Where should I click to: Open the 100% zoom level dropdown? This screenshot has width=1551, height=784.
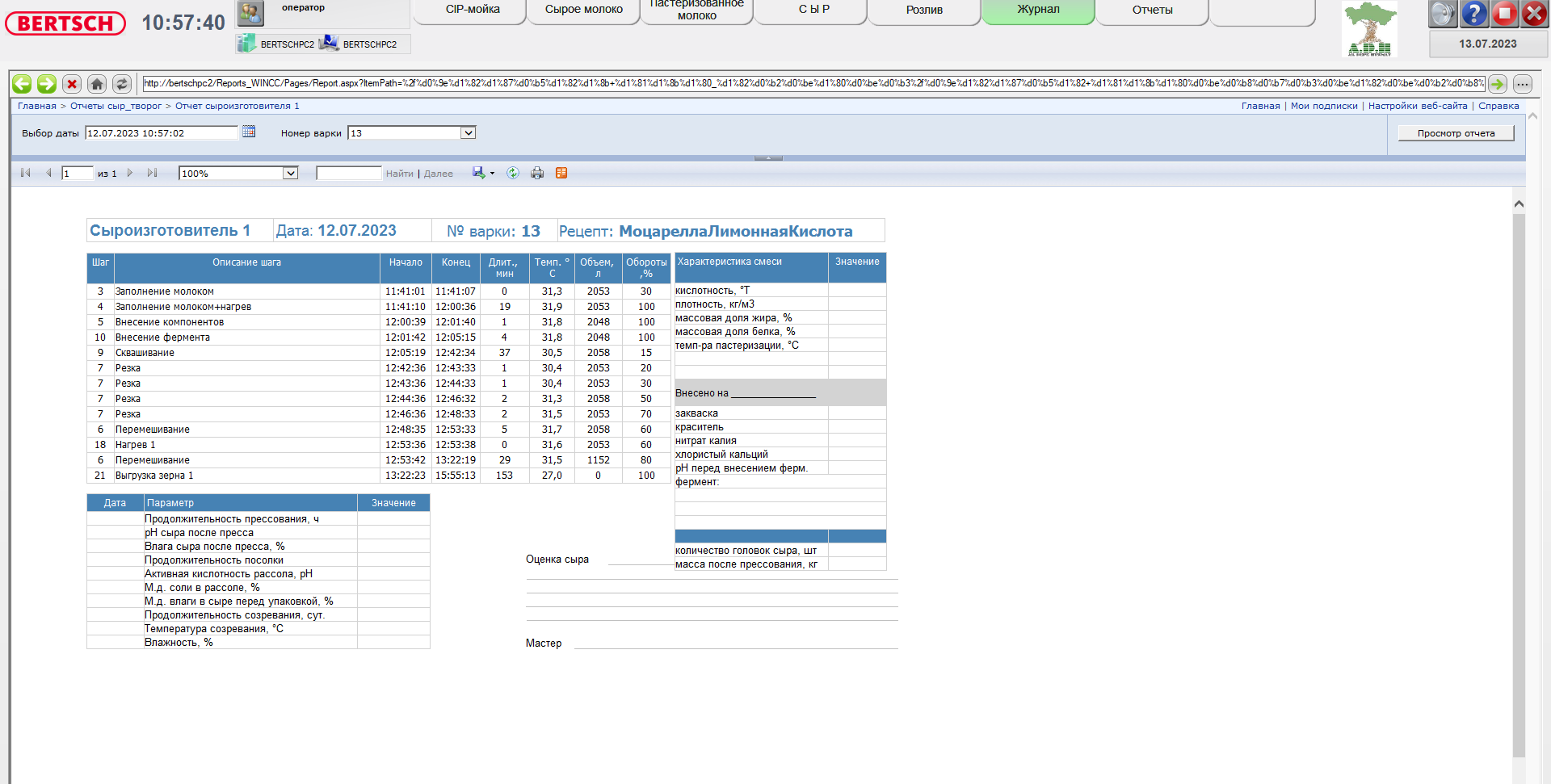tap(290, 174)
